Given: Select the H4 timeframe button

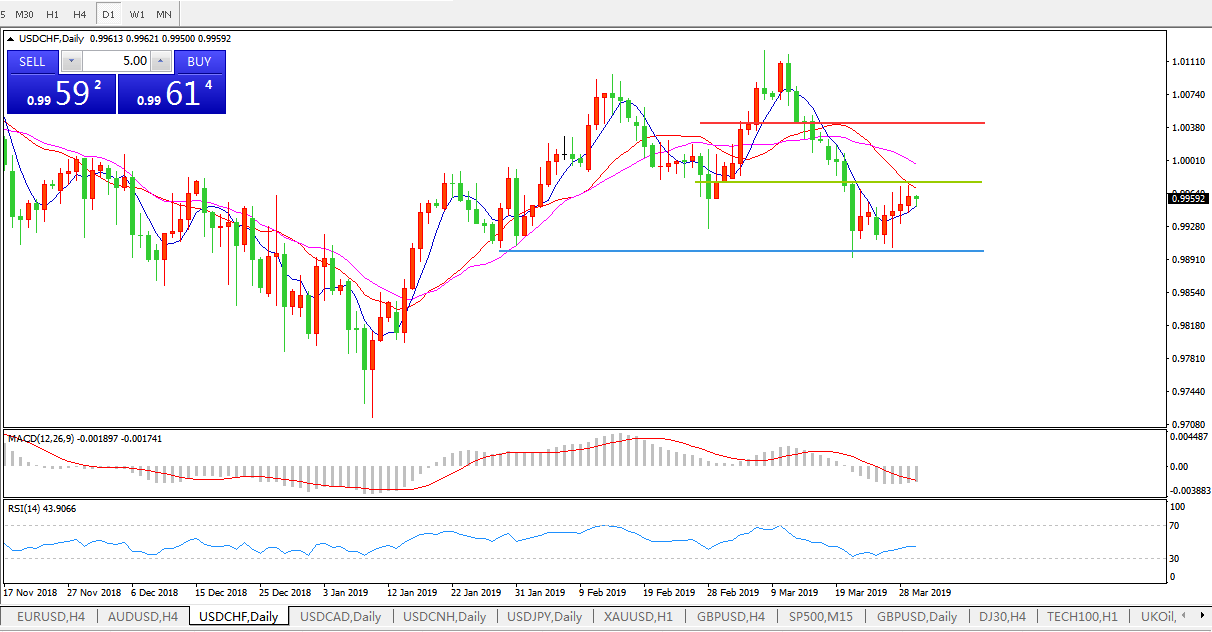Looking at the screenshot, I should 80,14.
